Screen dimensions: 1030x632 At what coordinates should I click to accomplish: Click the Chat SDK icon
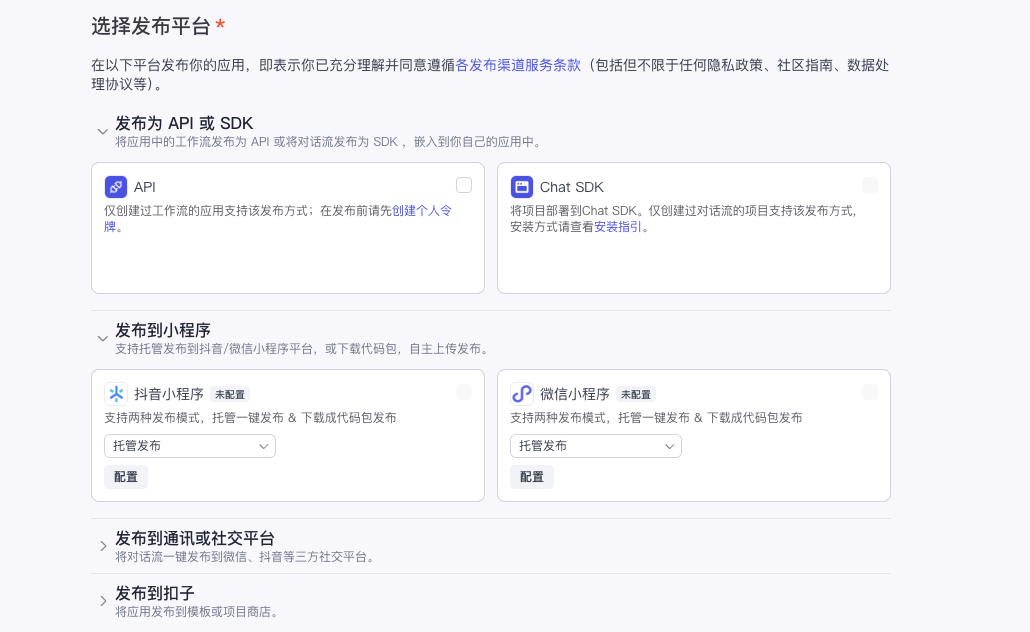pos(521,186)
